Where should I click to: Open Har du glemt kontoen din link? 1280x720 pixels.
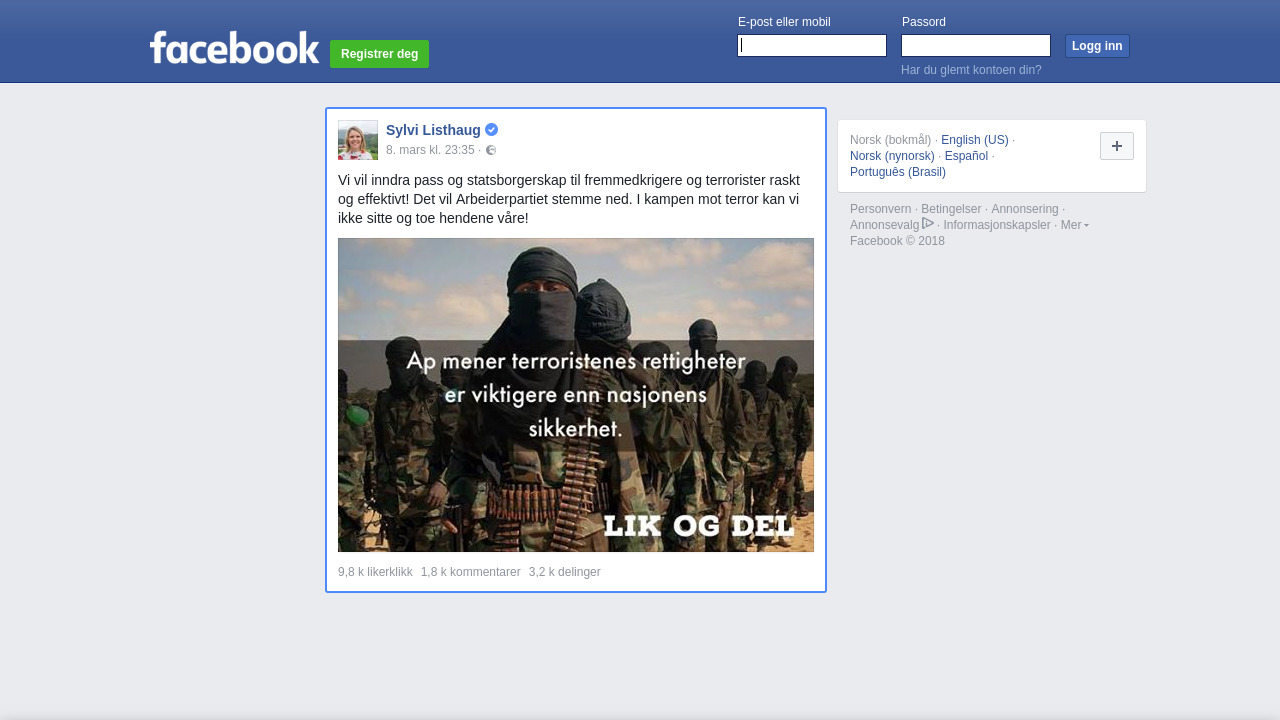(971, 70)
